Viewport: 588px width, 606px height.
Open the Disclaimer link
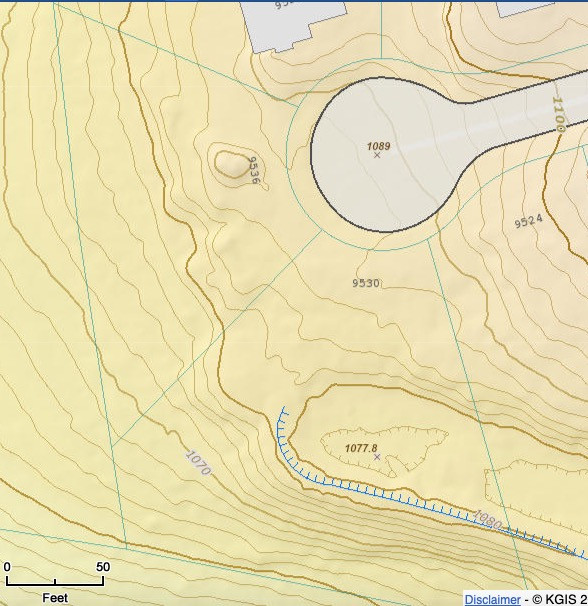tap(492, 599)
